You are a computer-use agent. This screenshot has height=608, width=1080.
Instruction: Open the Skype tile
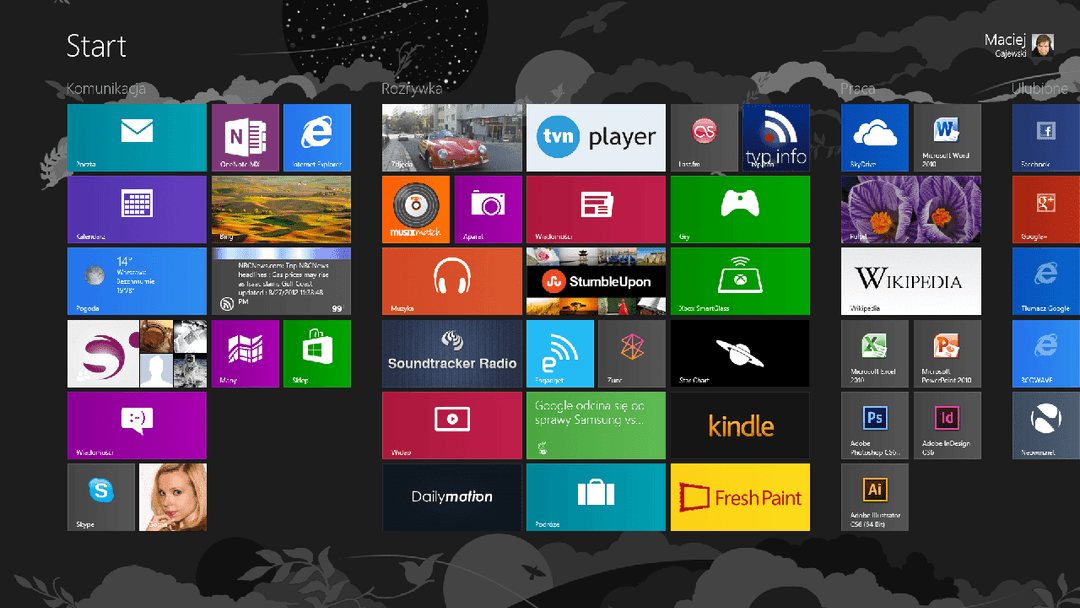pos(101,497)
